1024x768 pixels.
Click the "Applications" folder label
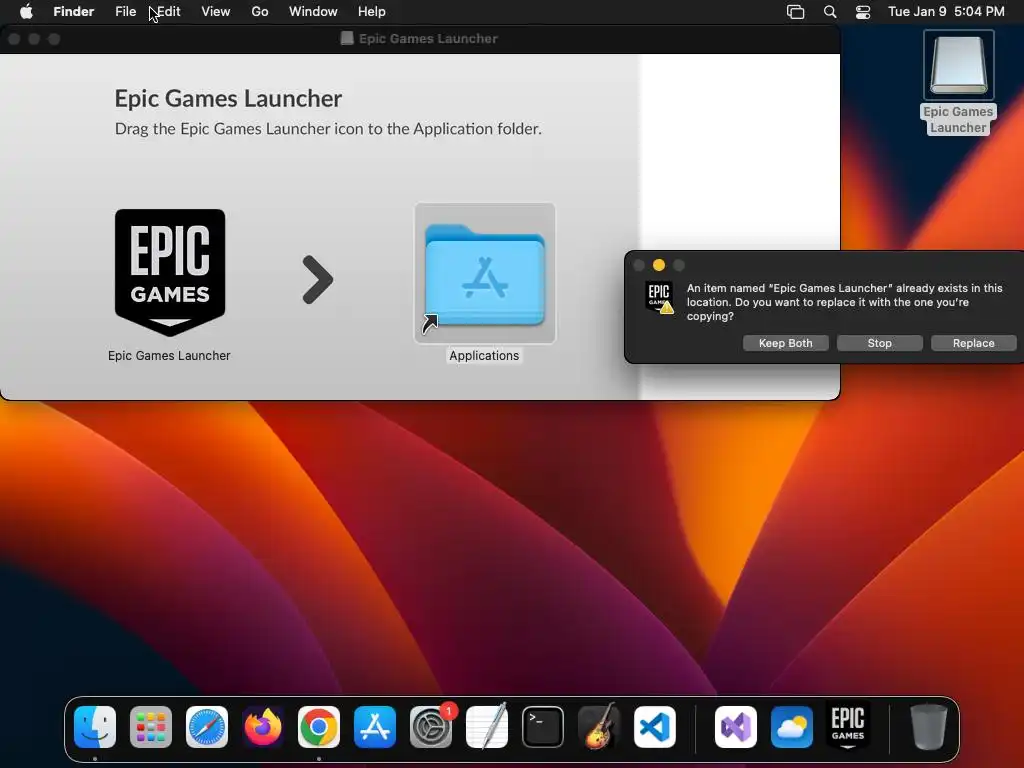[484, 356]
